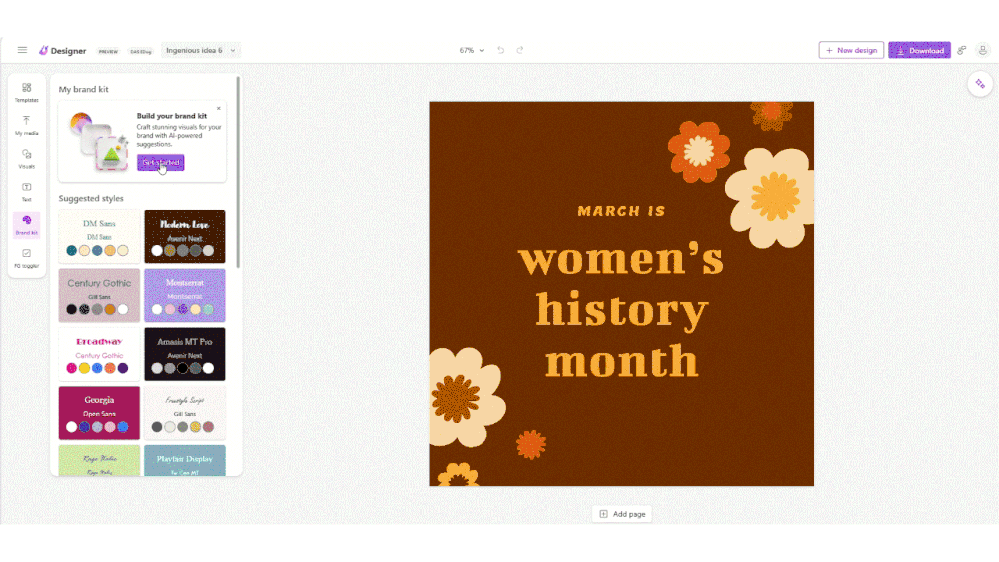
Task: Click the 'Suggested styles' heading
Action: pyautogui.click(x=91, y=198)
